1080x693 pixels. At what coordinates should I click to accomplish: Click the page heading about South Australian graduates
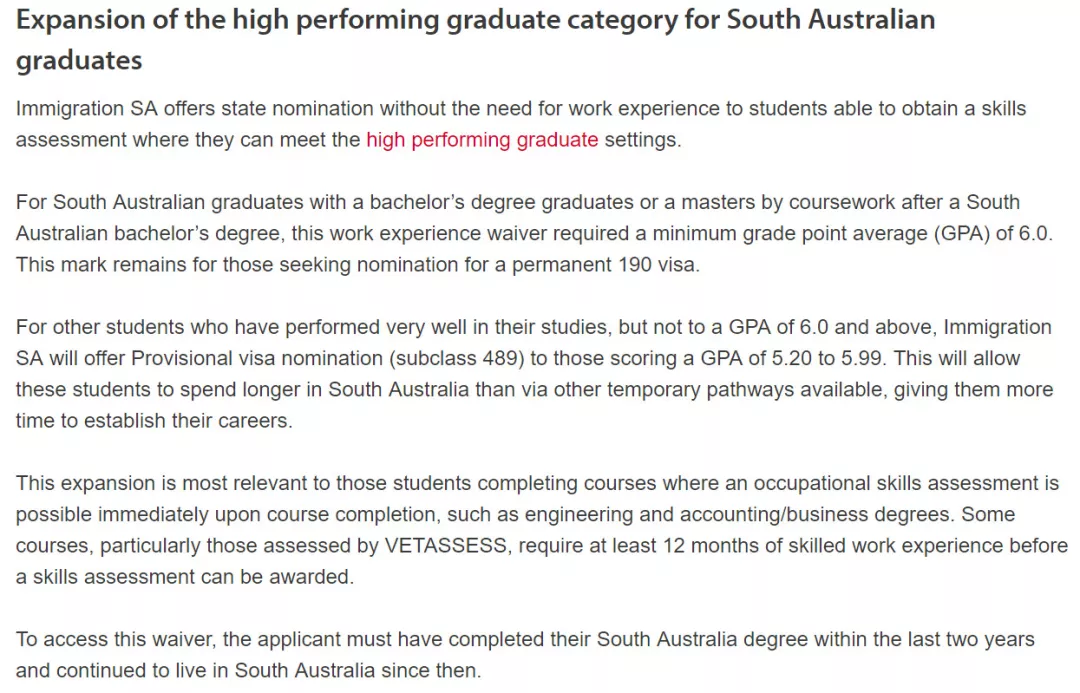[475, 39]
